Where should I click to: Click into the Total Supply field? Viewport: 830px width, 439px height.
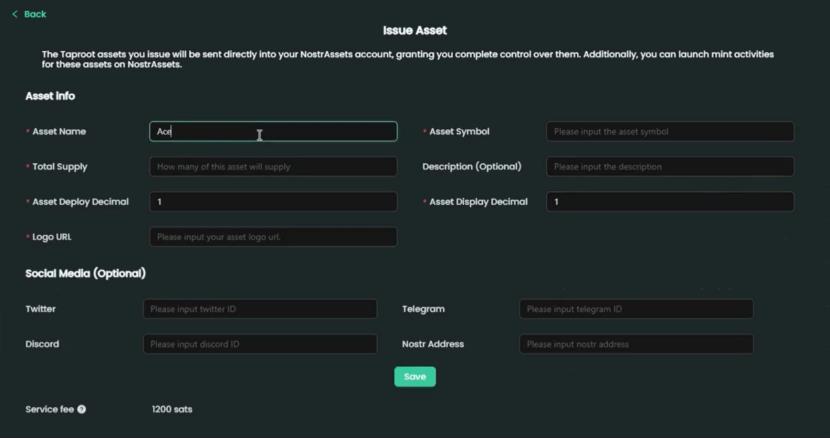click(x=273, y=167)
